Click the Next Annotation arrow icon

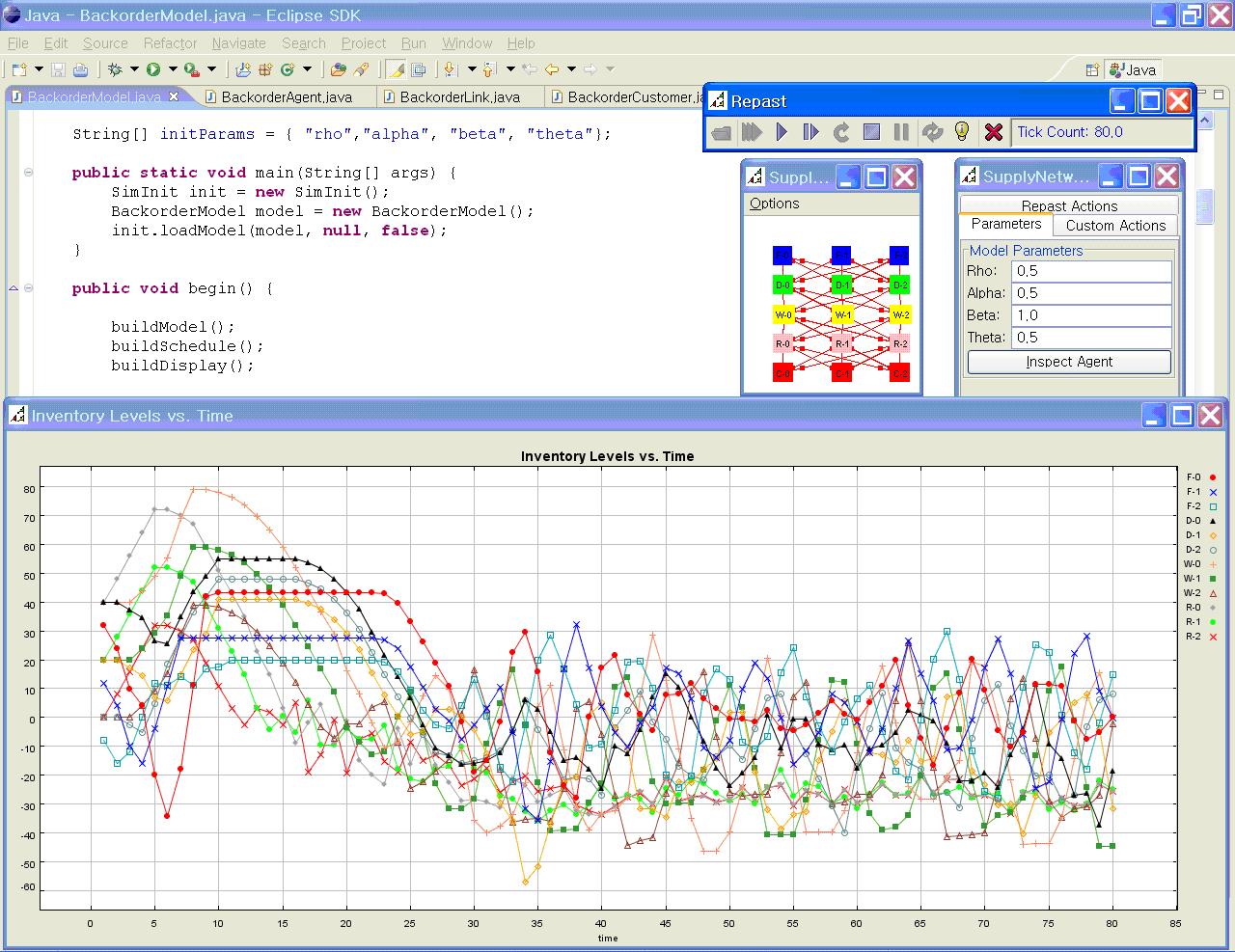tap(450, 69)
